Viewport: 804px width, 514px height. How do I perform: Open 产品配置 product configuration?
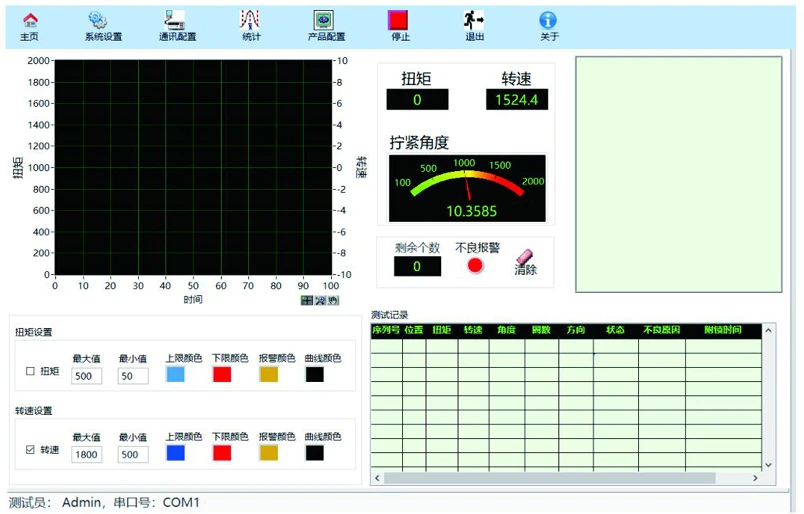(324, 21)
